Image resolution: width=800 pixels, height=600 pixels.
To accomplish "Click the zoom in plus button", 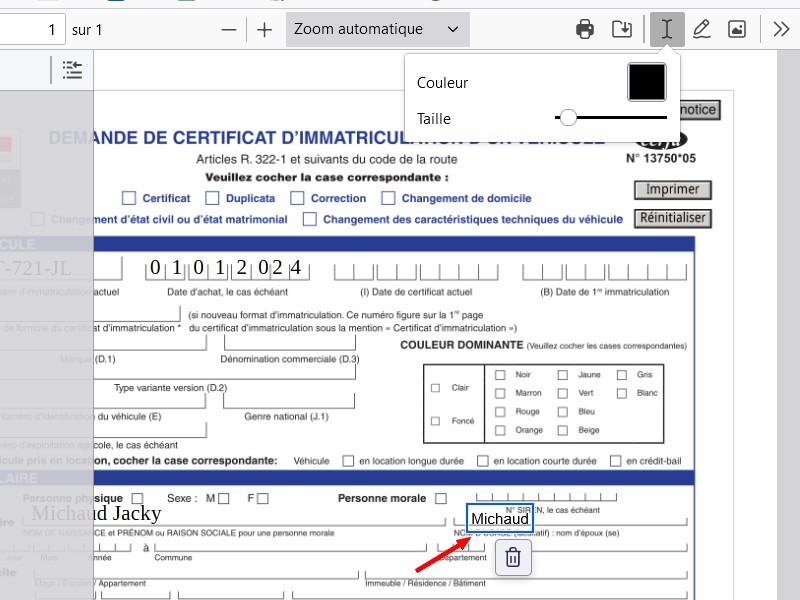I will pyautogui.click(x=264, y=29).
